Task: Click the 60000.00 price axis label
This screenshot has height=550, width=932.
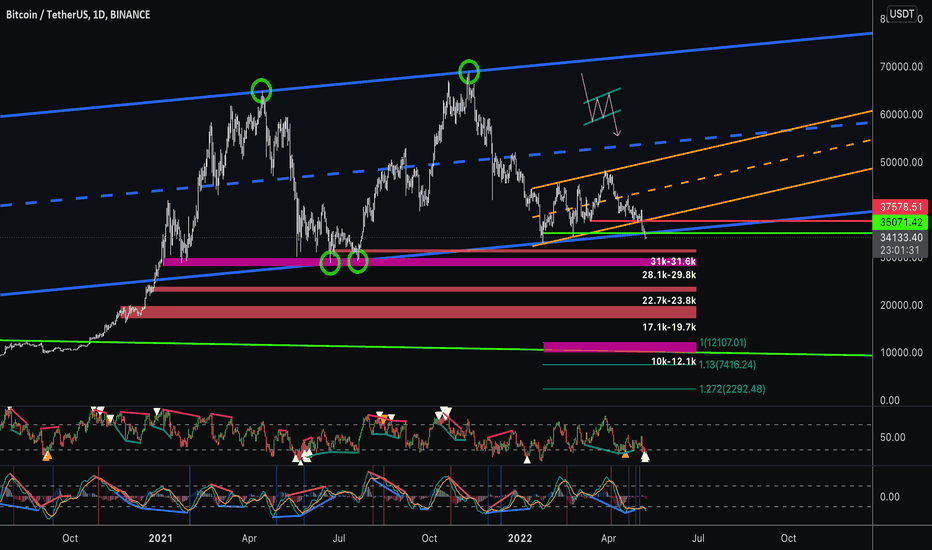Action: (901, 114)
